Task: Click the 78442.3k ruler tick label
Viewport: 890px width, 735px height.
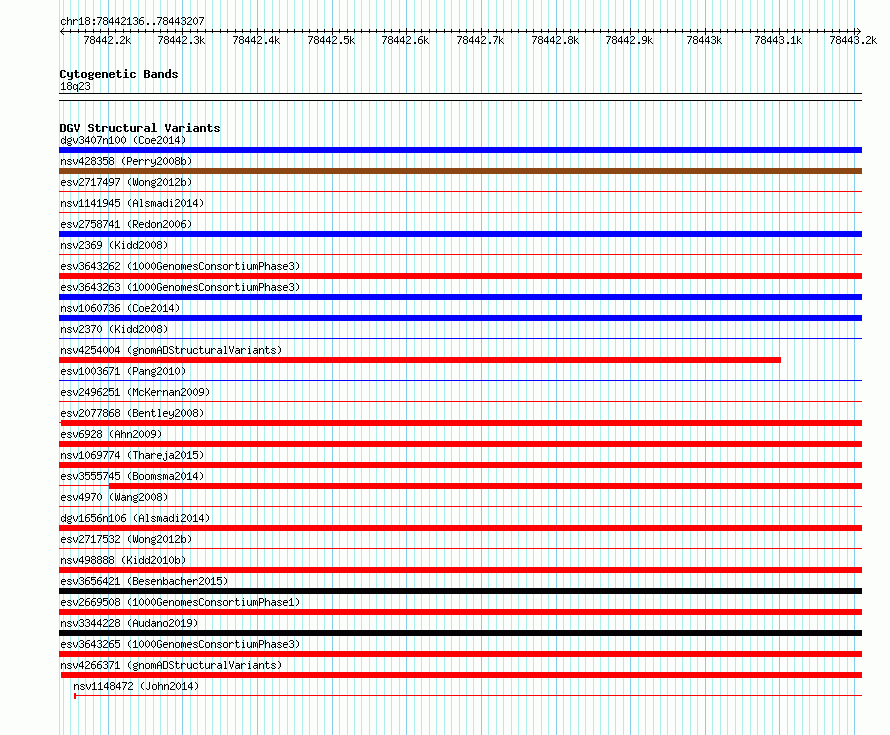Action: click(182, 40)
